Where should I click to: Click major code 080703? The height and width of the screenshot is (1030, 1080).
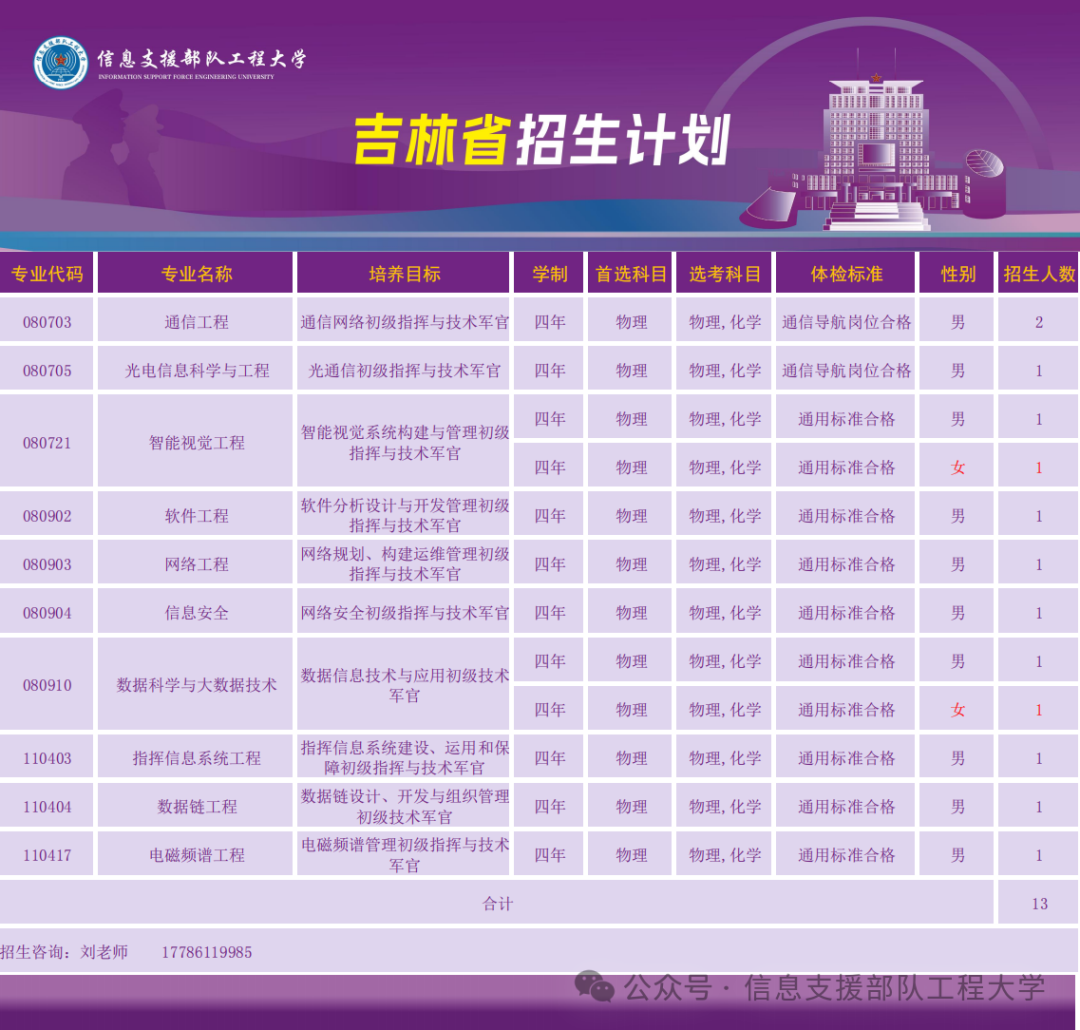(x=47, y=322)
